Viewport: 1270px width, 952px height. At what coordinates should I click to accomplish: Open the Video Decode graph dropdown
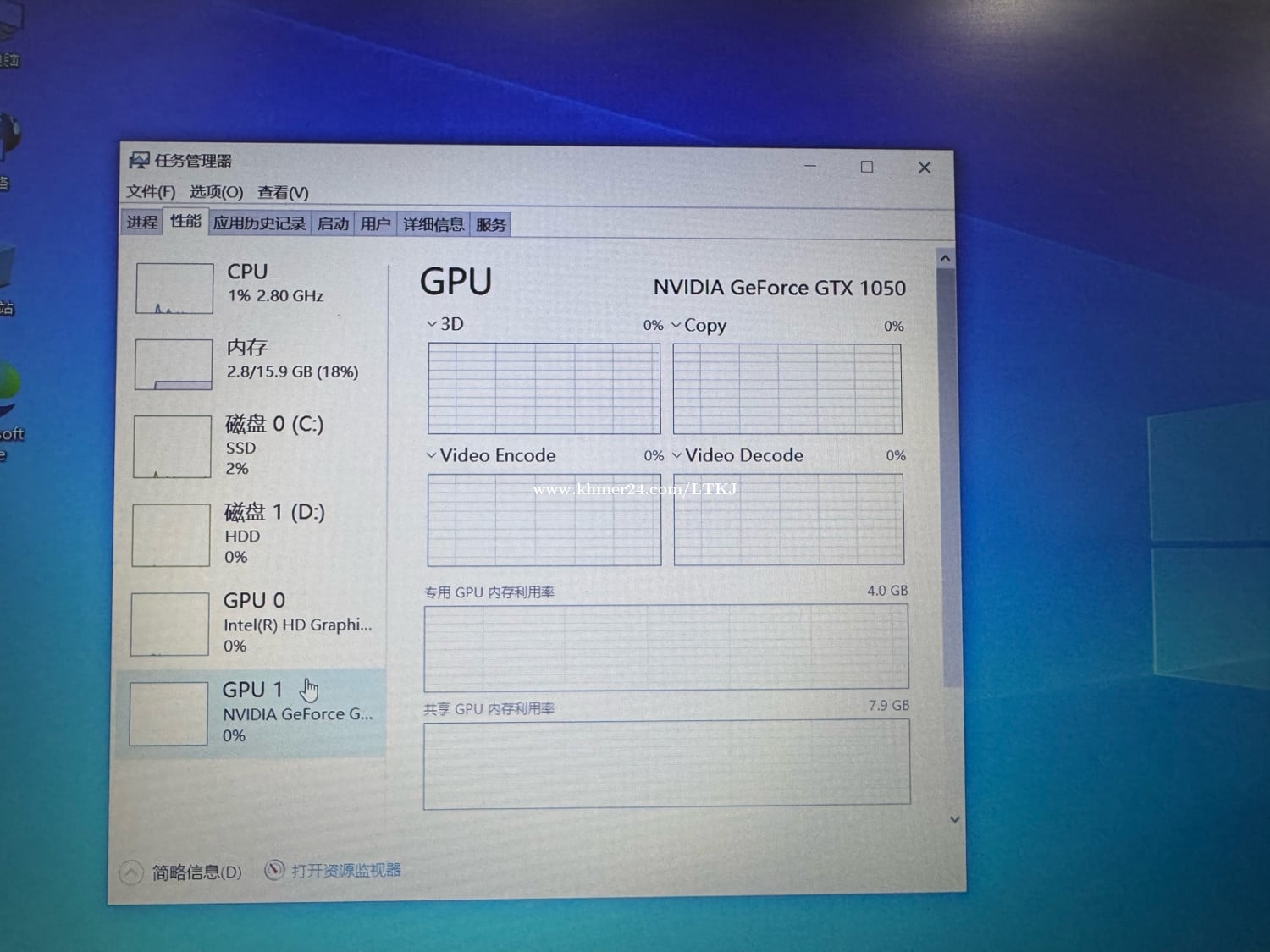click(x=676, y=455)
